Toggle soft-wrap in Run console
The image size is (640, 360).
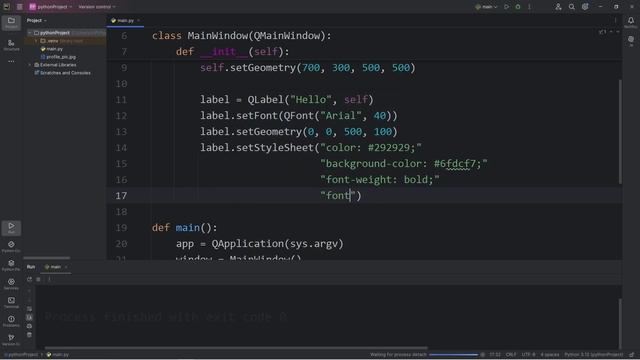29,309
